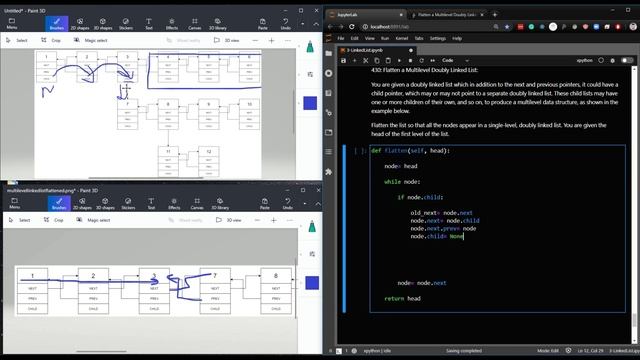Viewport: 640px width, 360px height.
Task: Open the JupyterLab Run menu
Action: coord(385,38)
